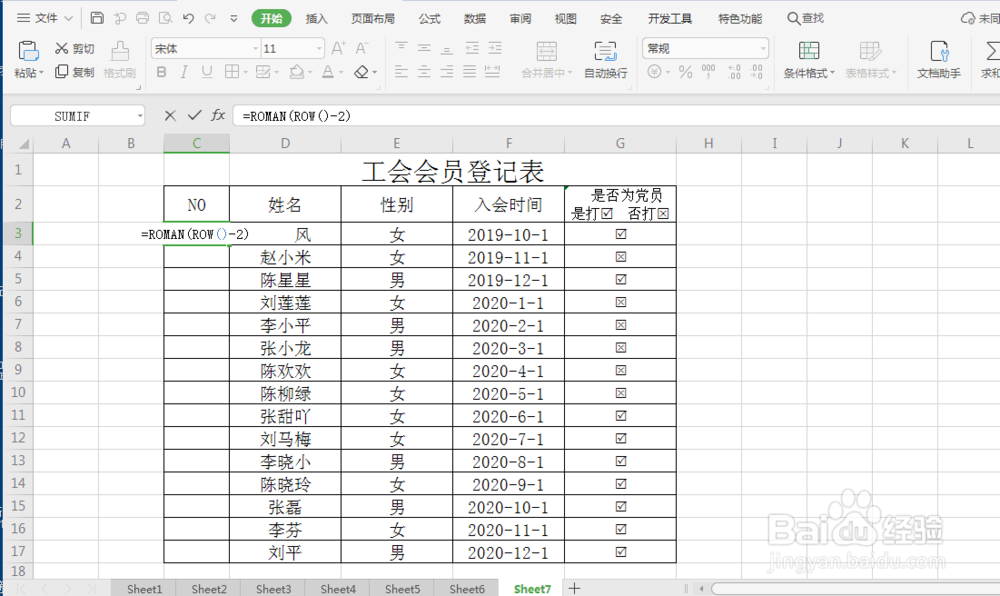The width and height of the screenshot is (1000, 596).
Task: Expand the quick access toolbar customize arrow
Action: coord(234,18)
